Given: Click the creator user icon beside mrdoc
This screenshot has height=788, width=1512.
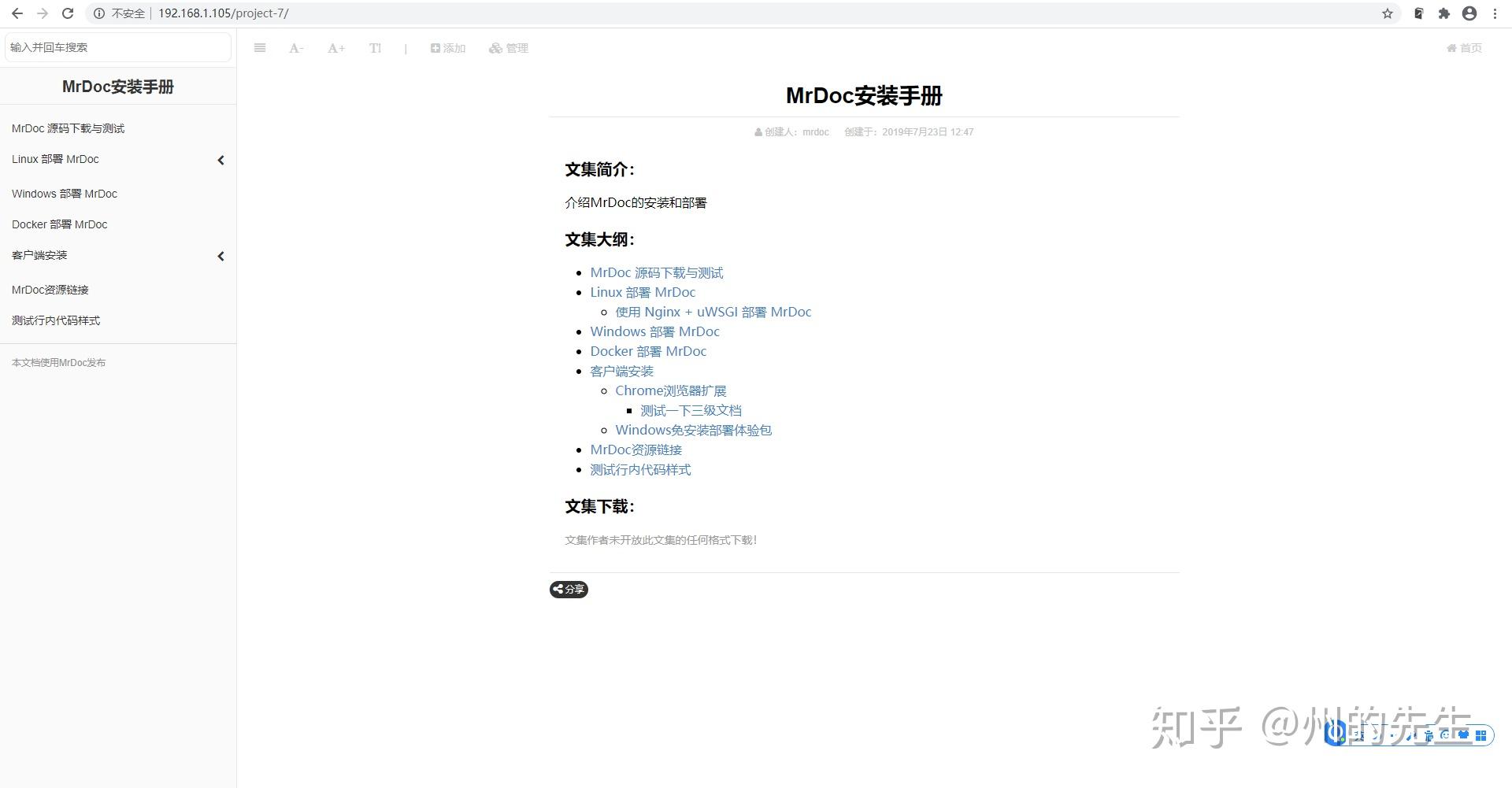Looking at the screenshot, I should (x=758, y=131).
